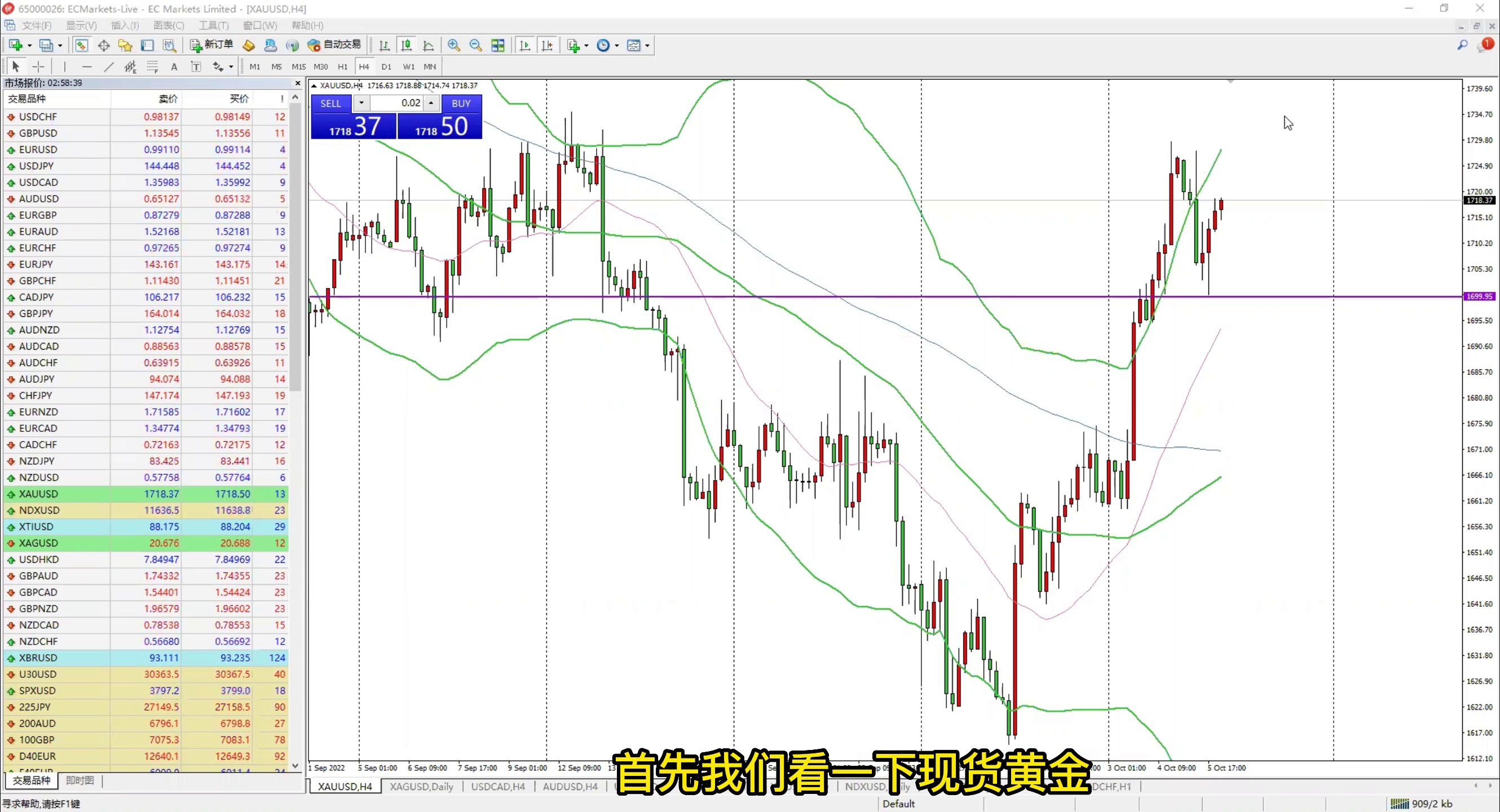Click the zoom out magnifier icon

476,46
